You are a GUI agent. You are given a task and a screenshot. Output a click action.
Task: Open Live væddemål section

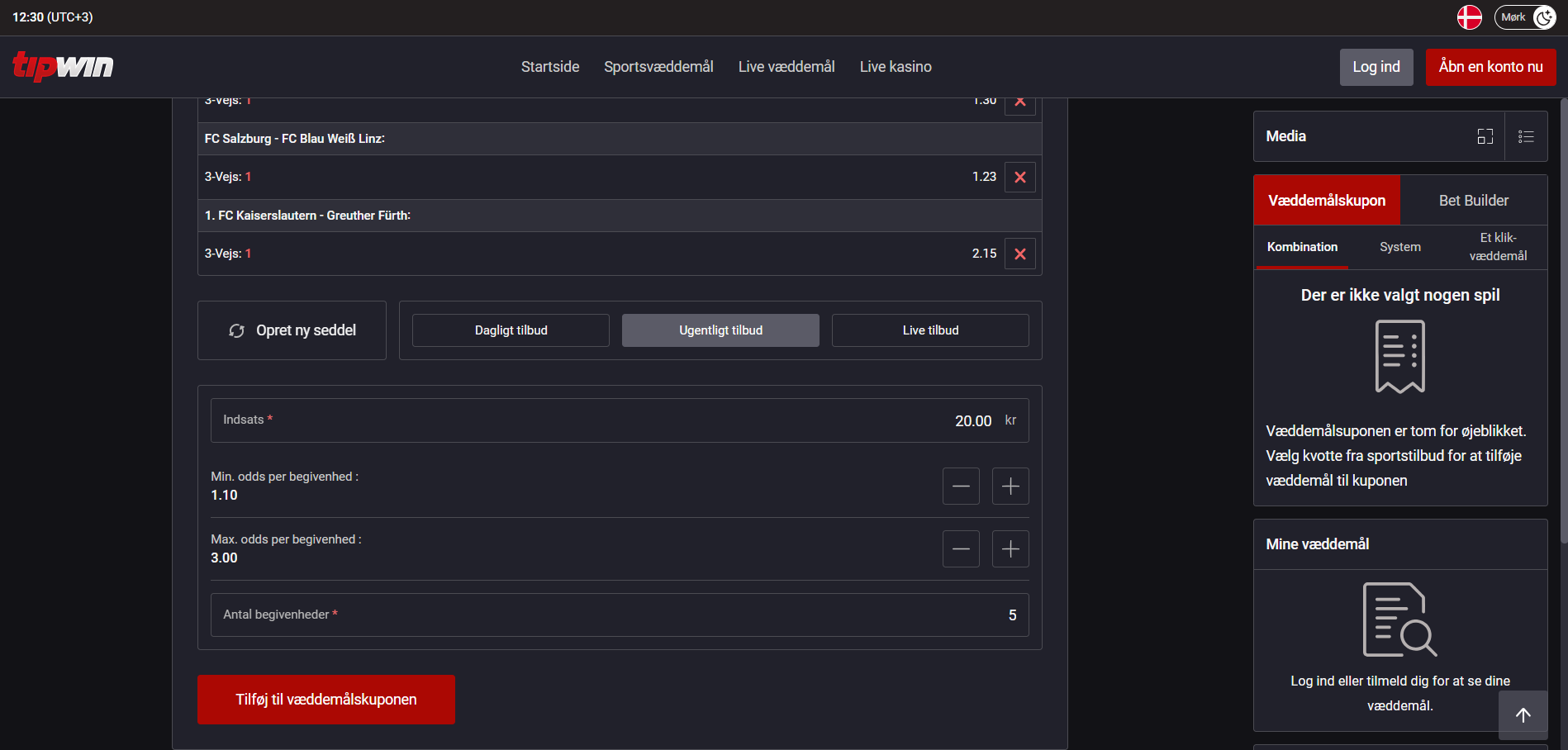coord(786,67)
